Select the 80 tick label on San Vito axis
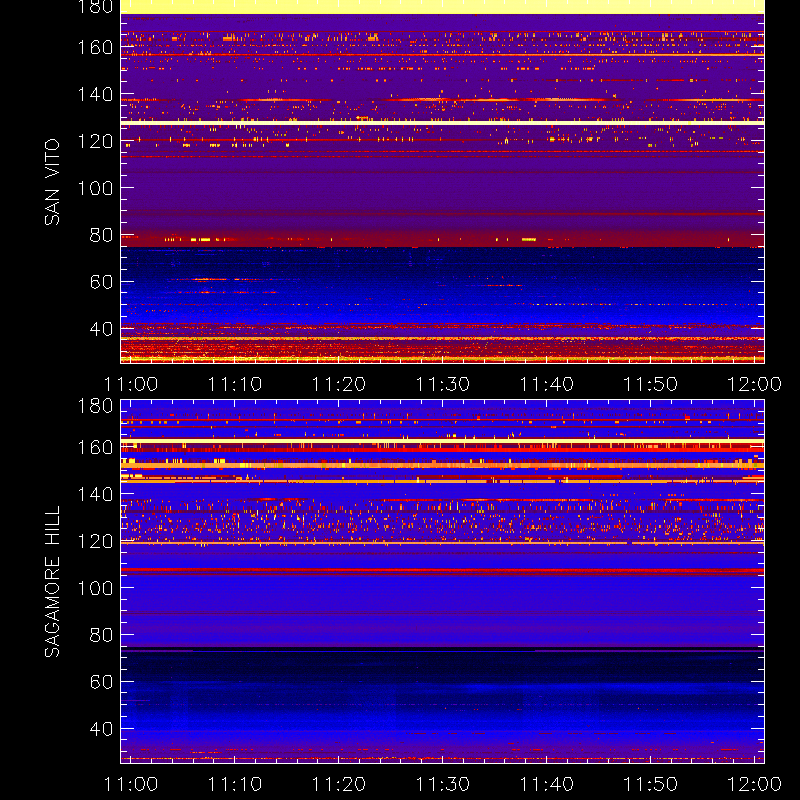This screenshot has width=800, height=800. [x=102, y=235]
